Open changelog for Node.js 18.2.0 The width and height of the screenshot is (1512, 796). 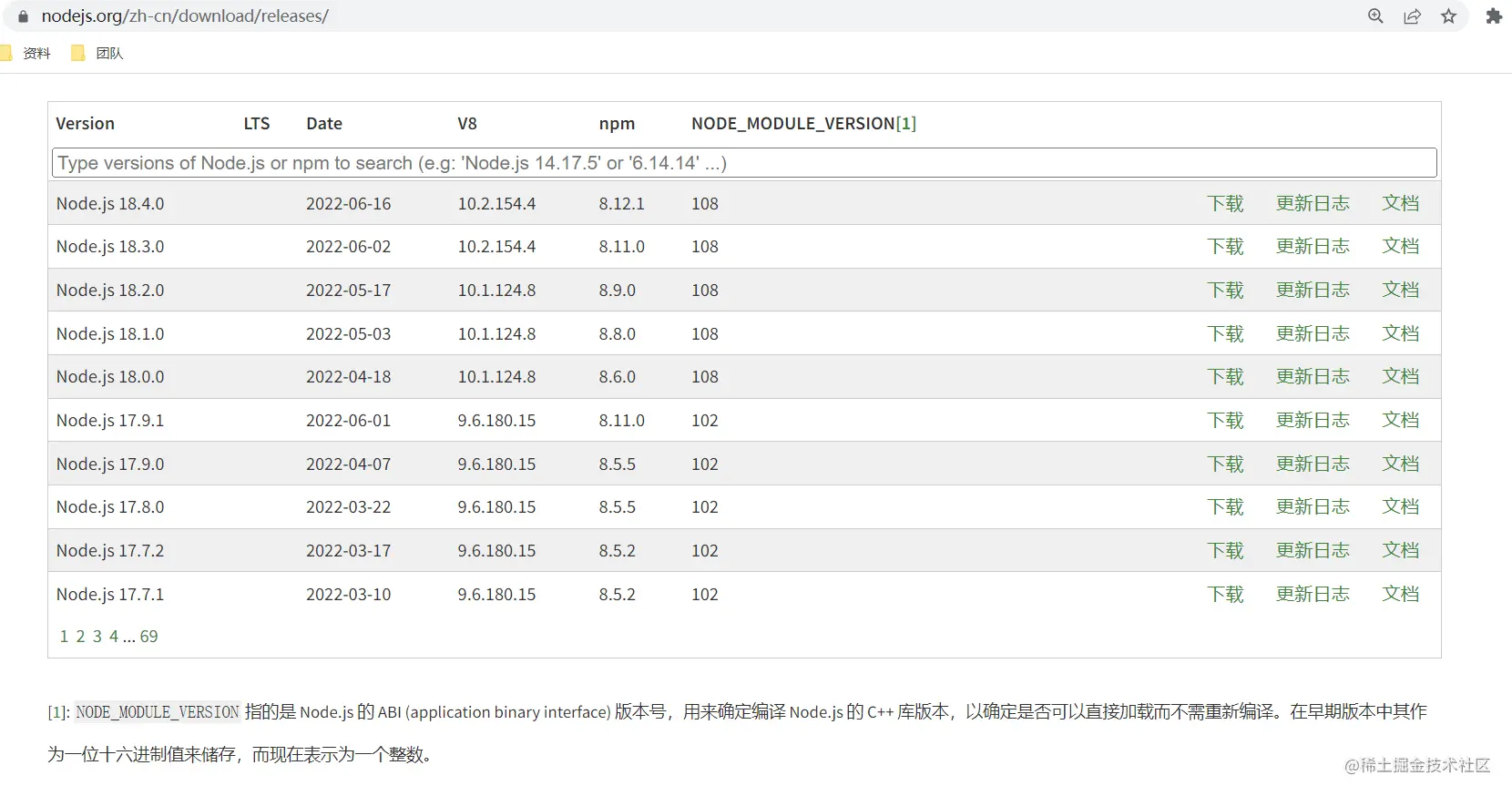[x=1313, y=291]
